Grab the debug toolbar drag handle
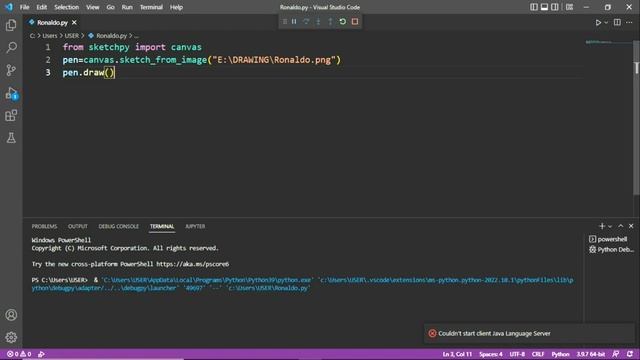Screen dimensions: 640x360 pyautogui.click(x=284, y=22)
